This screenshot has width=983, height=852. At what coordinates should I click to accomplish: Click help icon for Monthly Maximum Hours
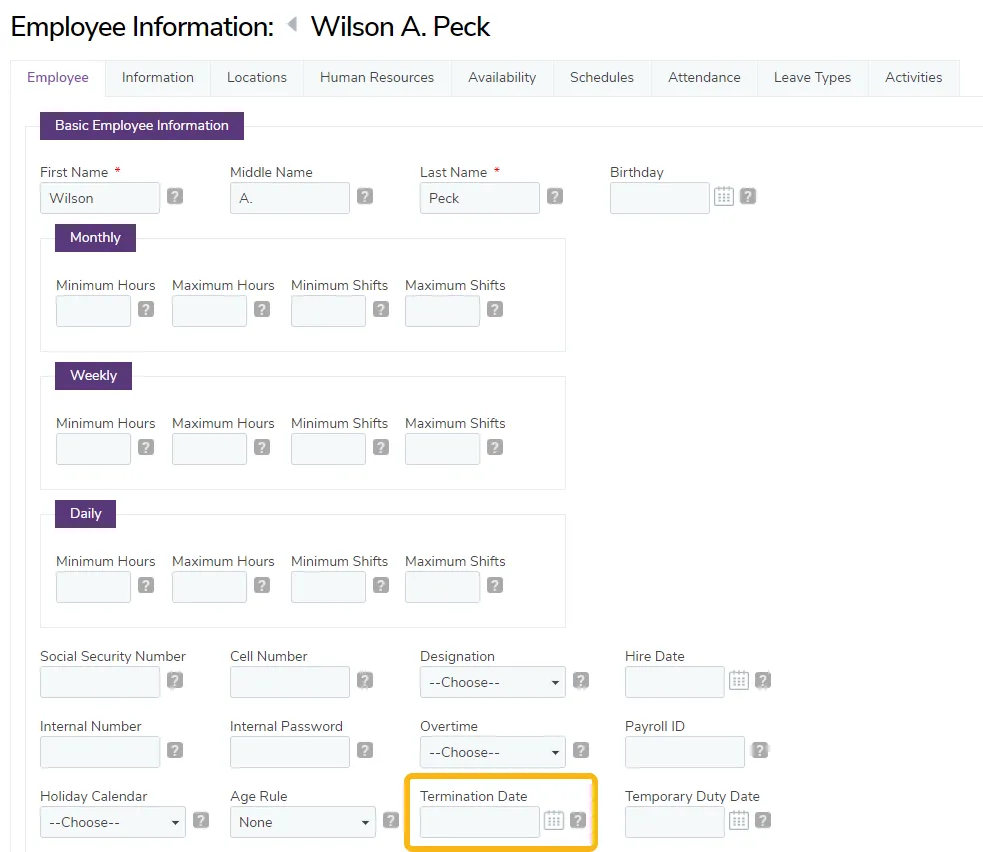tap(262, 309)
